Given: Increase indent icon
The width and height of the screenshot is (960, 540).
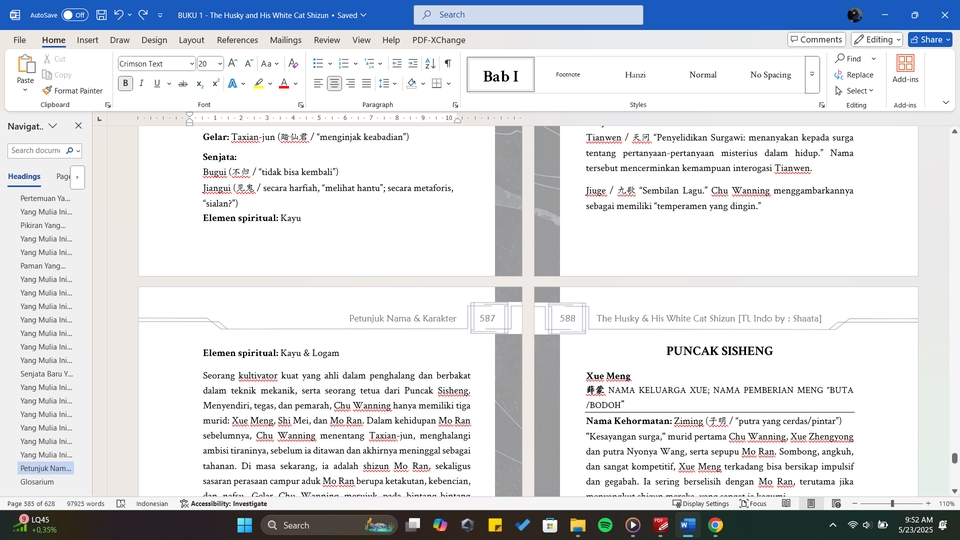Looking at the screenshot, I should (413, 63).
